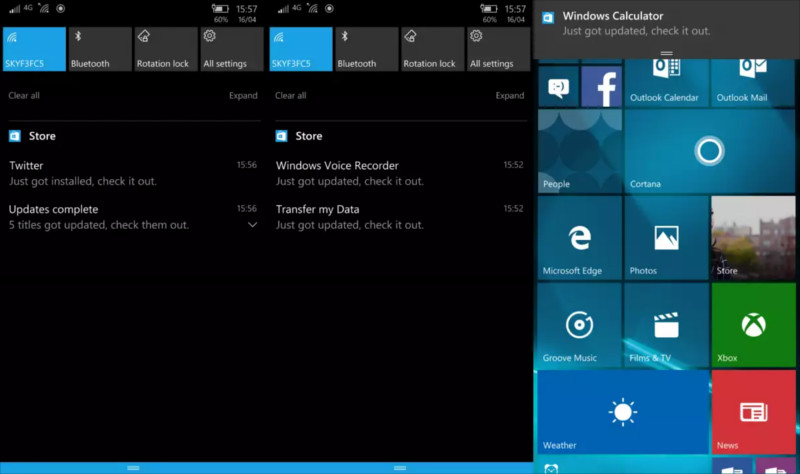800x474 pixels.
Task: Tap action center bottom handle under Twitter screen
Action: click(x=133, y=468)
